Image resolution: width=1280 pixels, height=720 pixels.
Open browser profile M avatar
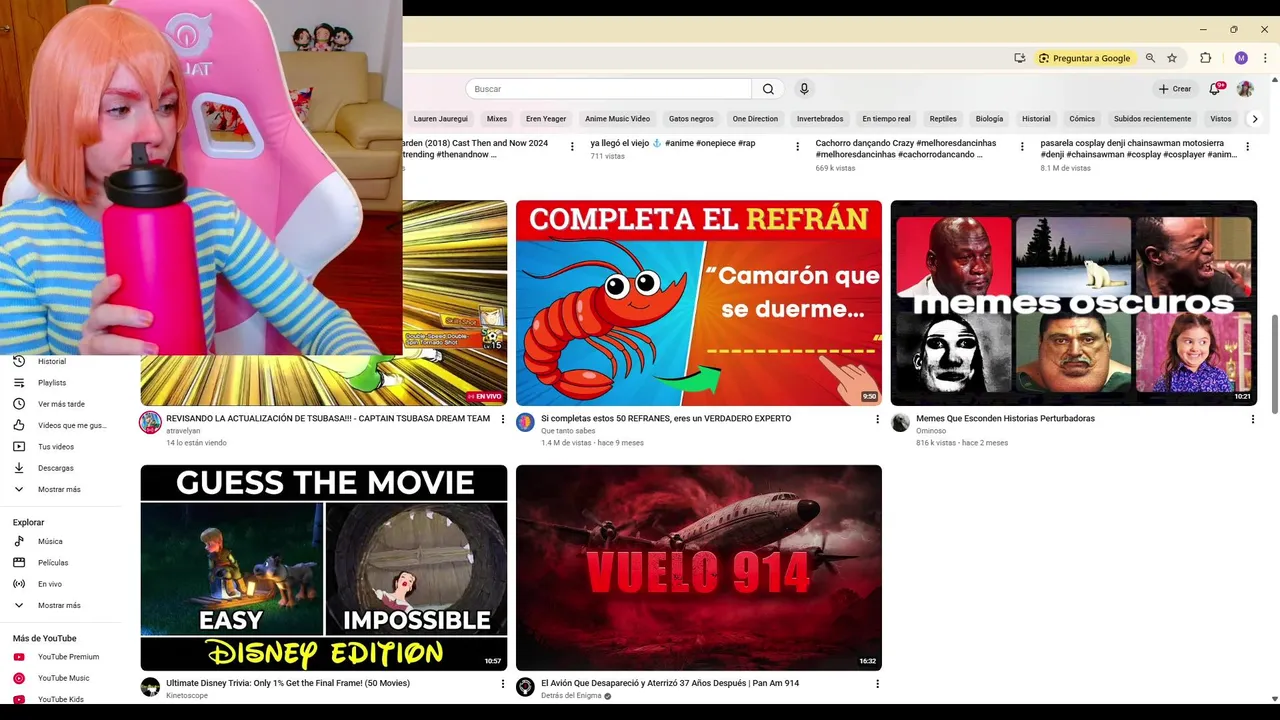(x=1241, y=58)
